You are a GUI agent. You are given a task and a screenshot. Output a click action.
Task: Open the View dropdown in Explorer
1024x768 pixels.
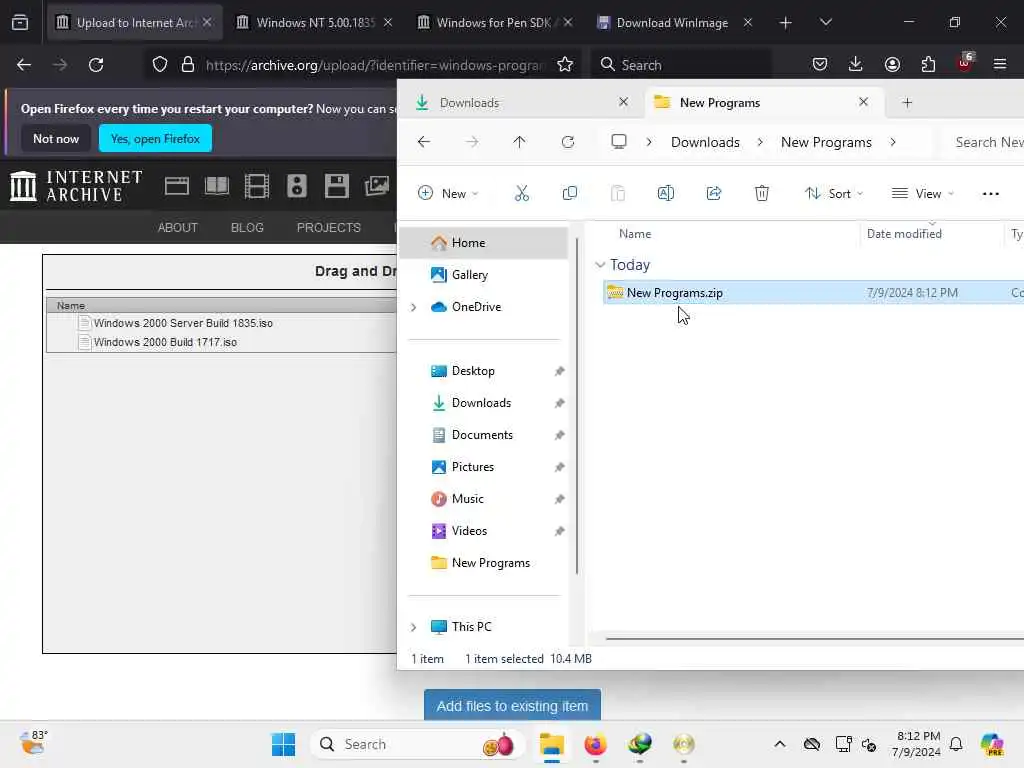pos(923,193)
